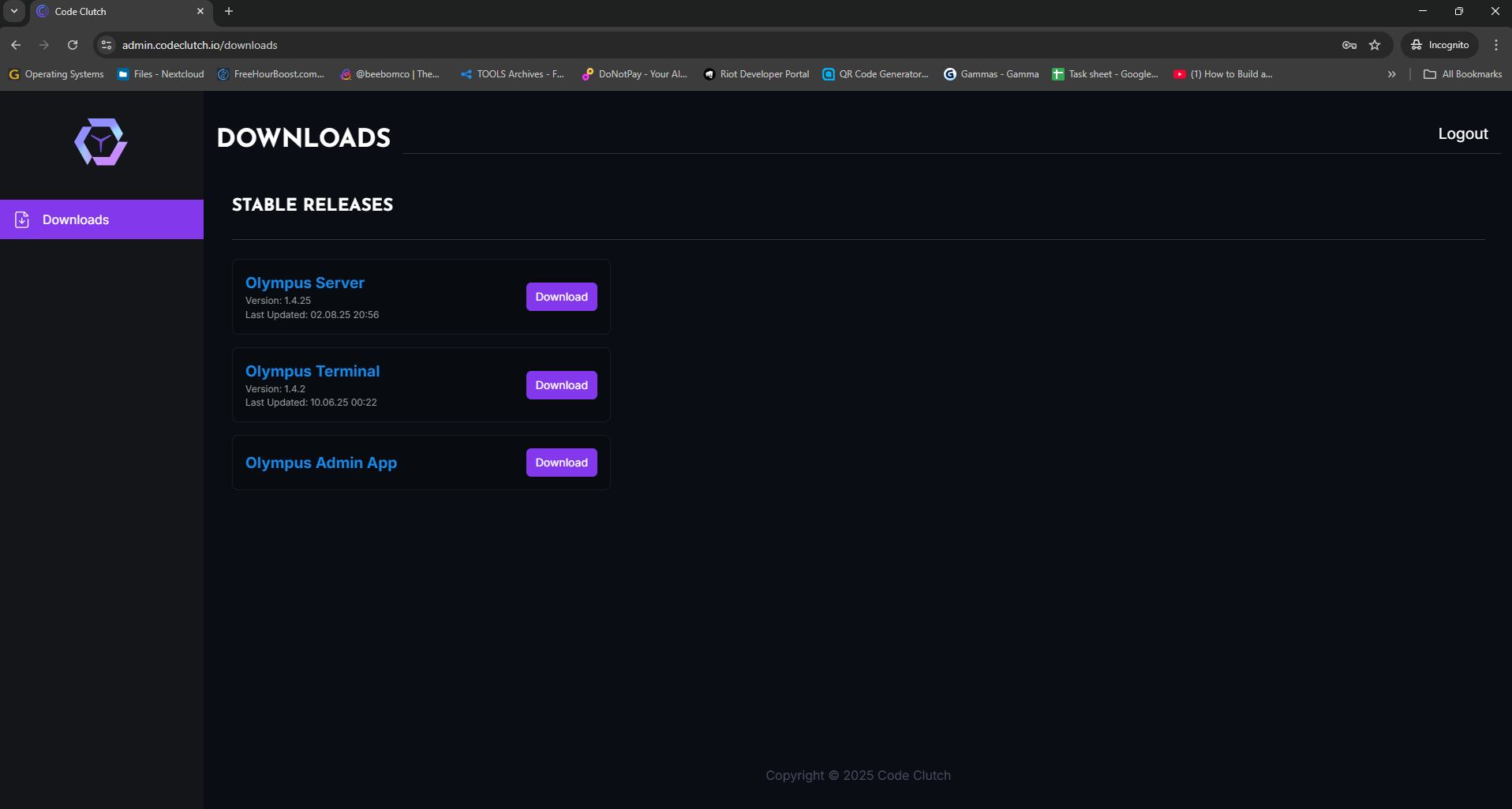Viewport: 1512px width, 809px height.
Task: Open saved passwords via the key icon
Action: click(x=1349, y=45)
